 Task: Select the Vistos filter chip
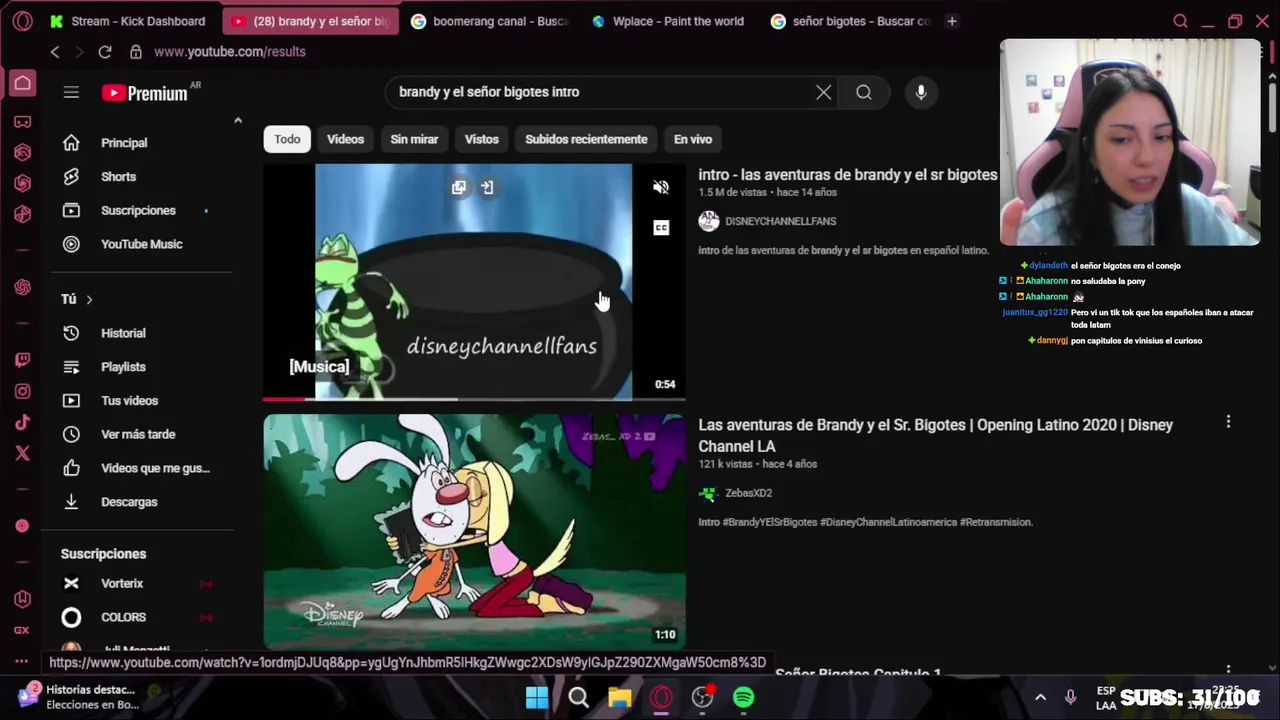tap(481, 139)
